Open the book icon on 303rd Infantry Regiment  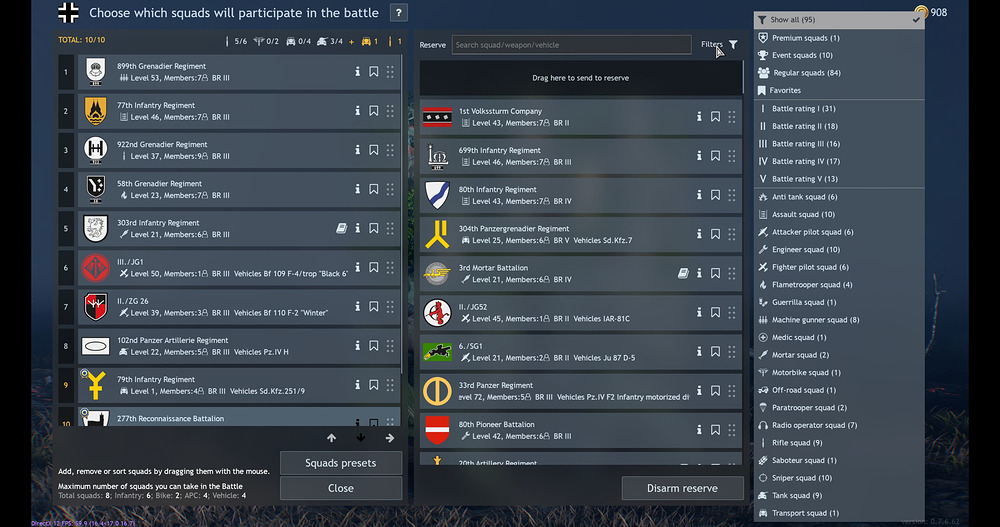(342, 228)
